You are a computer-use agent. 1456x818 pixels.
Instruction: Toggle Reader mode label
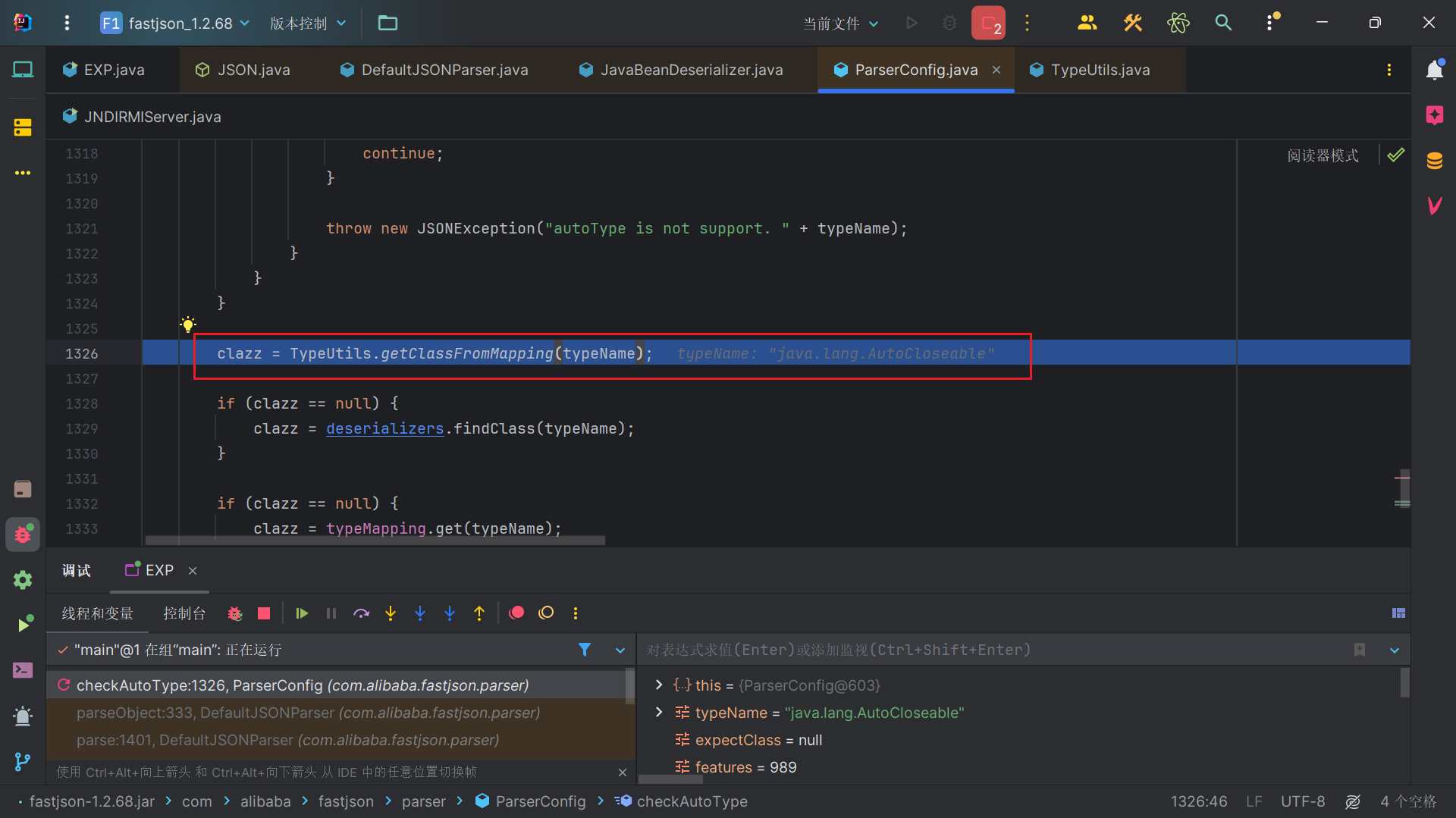pos(1323,155)
